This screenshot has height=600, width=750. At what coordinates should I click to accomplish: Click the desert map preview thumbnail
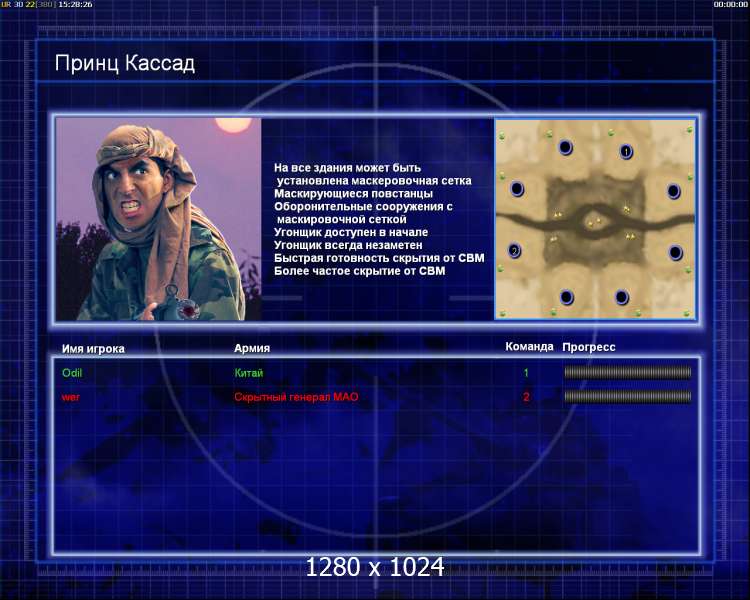(x=595, y=219)
